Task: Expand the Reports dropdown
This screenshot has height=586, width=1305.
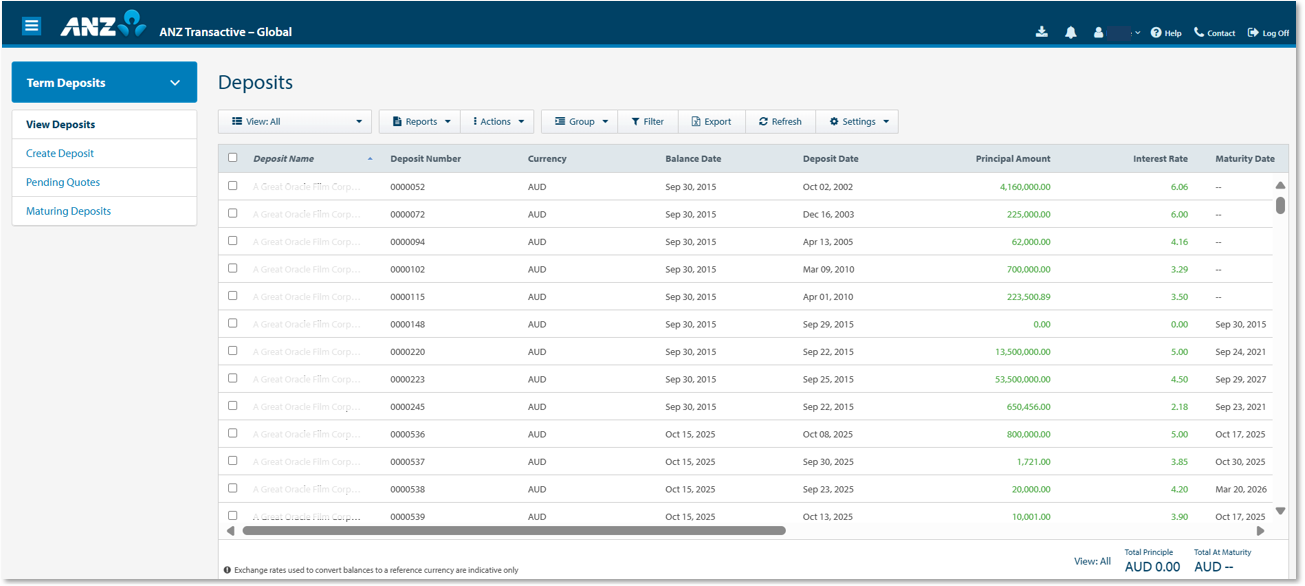Action: click(420, 122)
